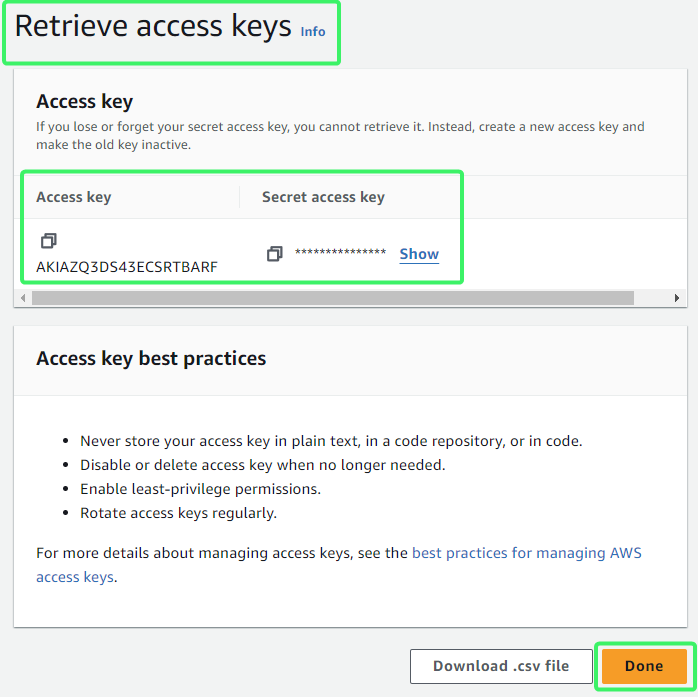Click the column divider between the headers
698x697 pixels.
239,197
